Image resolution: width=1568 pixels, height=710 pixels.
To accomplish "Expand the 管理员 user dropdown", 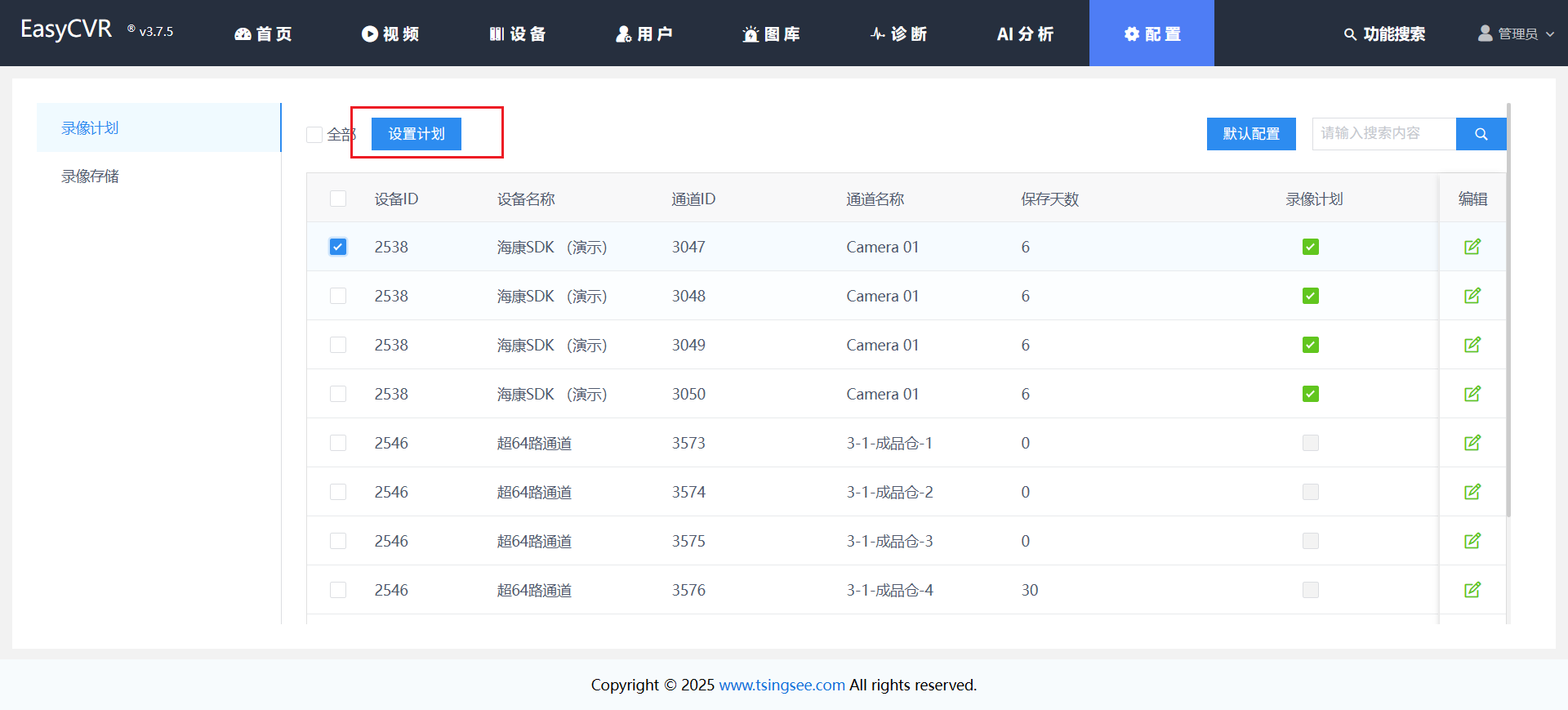I will point(1516,33).
